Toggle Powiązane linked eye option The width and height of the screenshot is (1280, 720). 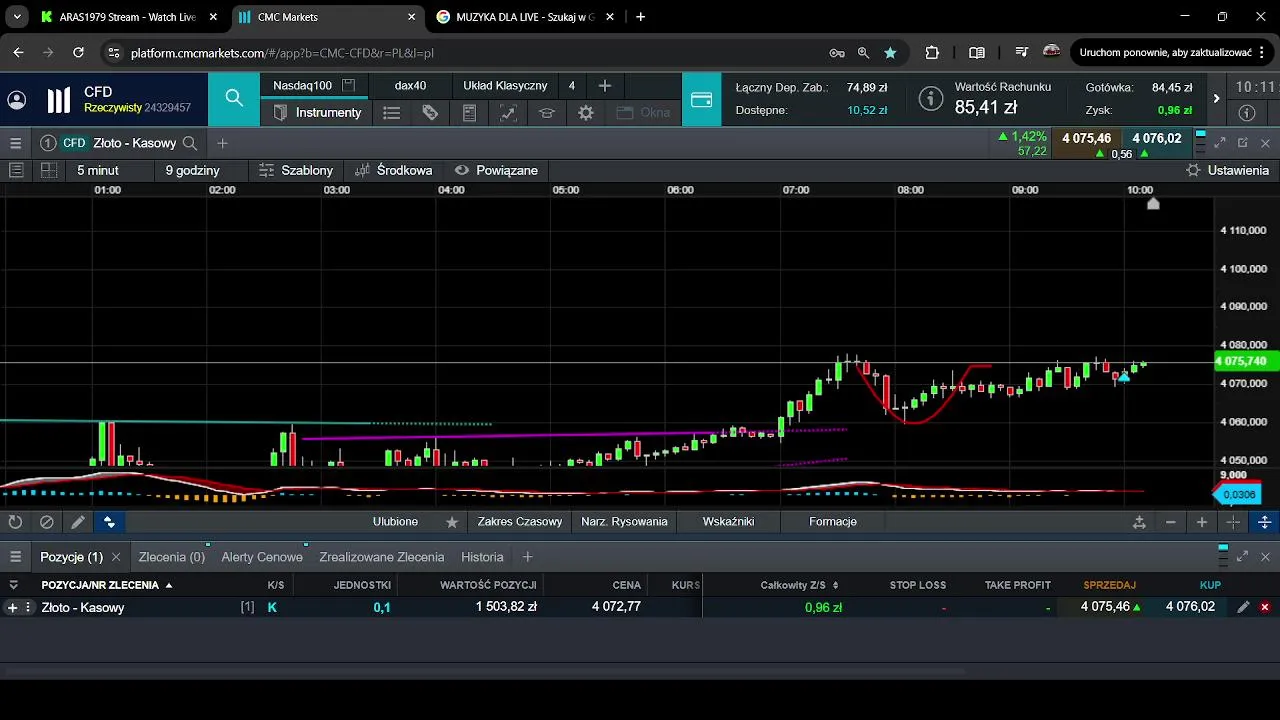pyautogui.click(x=496, y=170)
